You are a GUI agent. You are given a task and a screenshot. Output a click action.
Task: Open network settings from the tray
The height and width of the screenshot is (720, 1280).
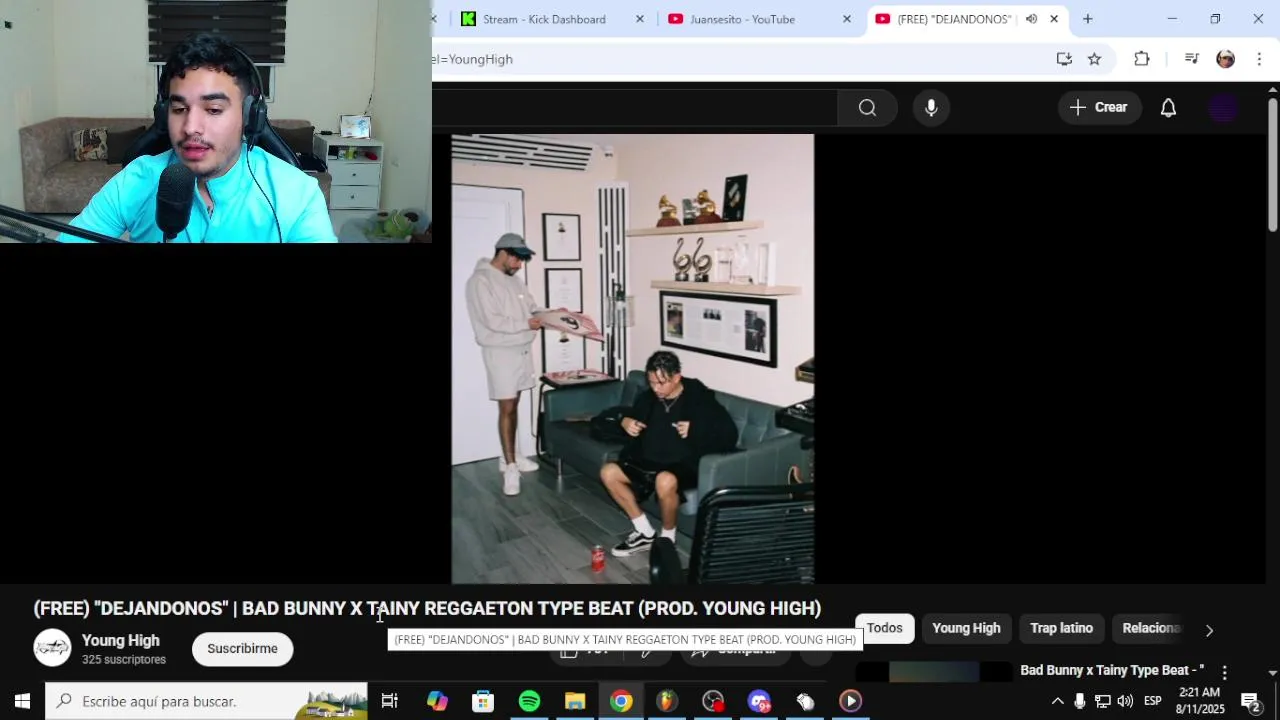[1102, 701]
